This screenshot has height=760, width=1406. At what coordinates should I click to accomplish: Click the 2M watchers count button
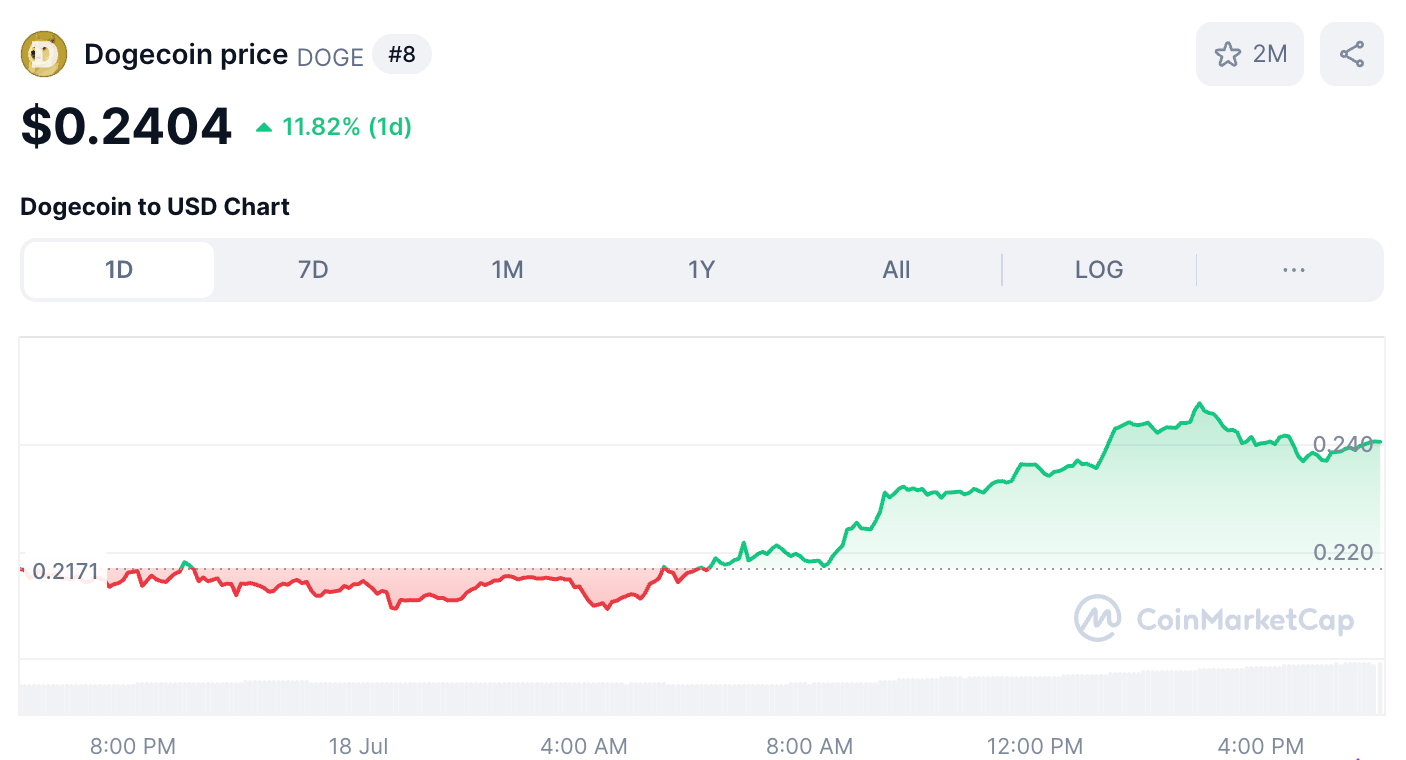tap(1250, 54)
